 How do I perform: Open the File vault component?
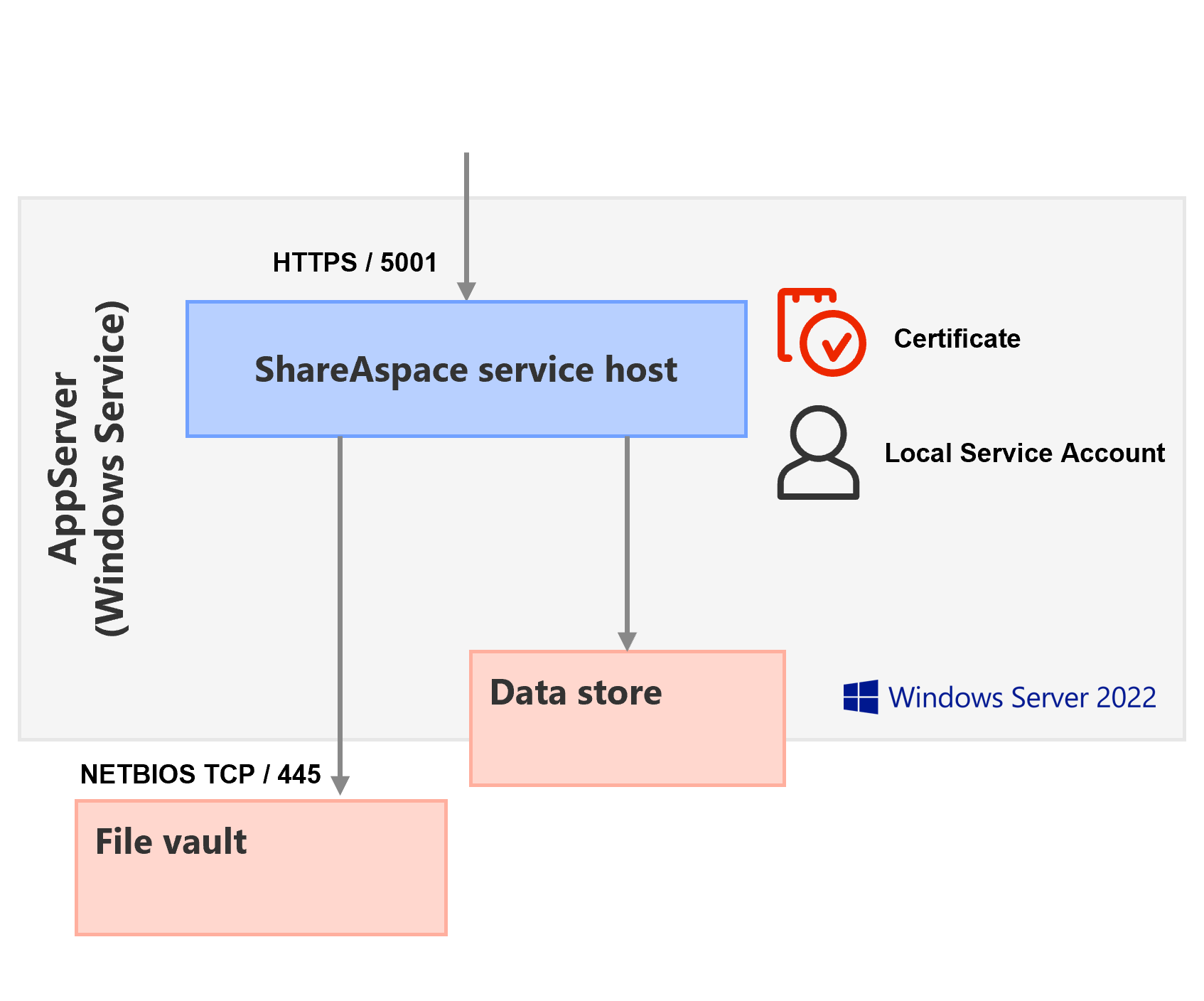pos(260,867)
